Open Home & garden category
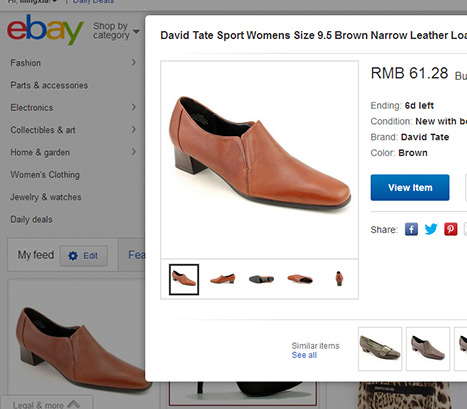The image size is (467, 409). click(x=40, y=152)
